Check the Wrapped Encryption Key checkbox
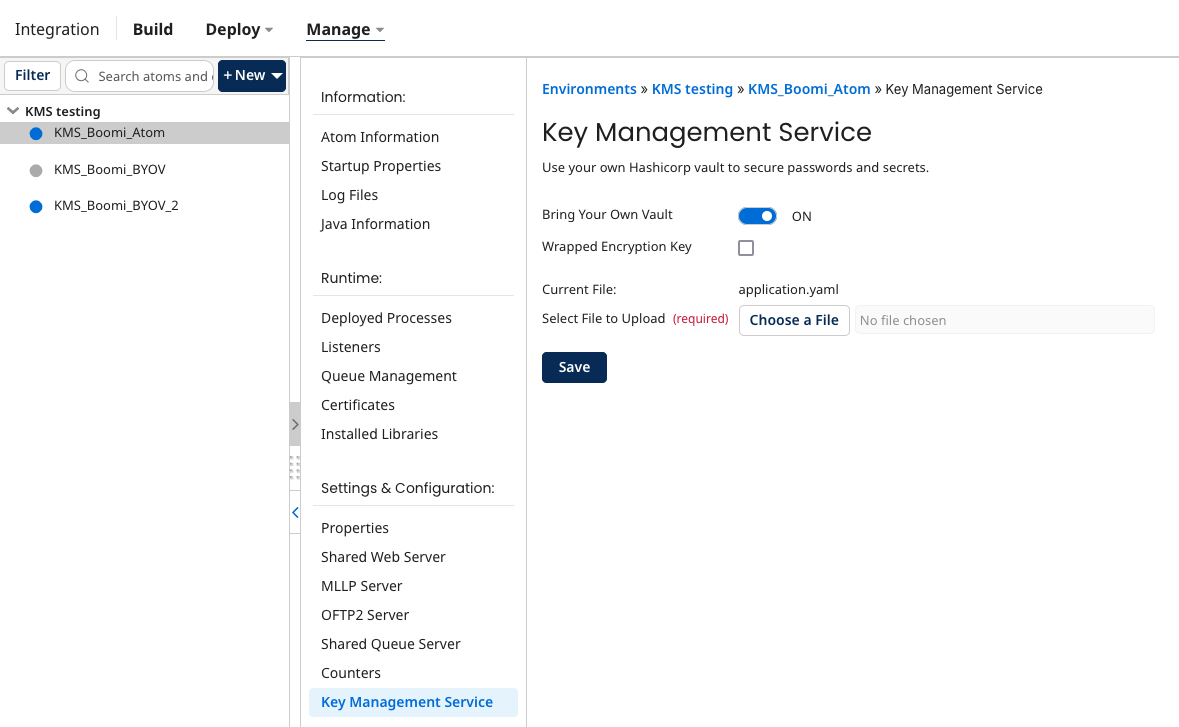Viewport: 1179px width, 727px height. tap(745, 247)
